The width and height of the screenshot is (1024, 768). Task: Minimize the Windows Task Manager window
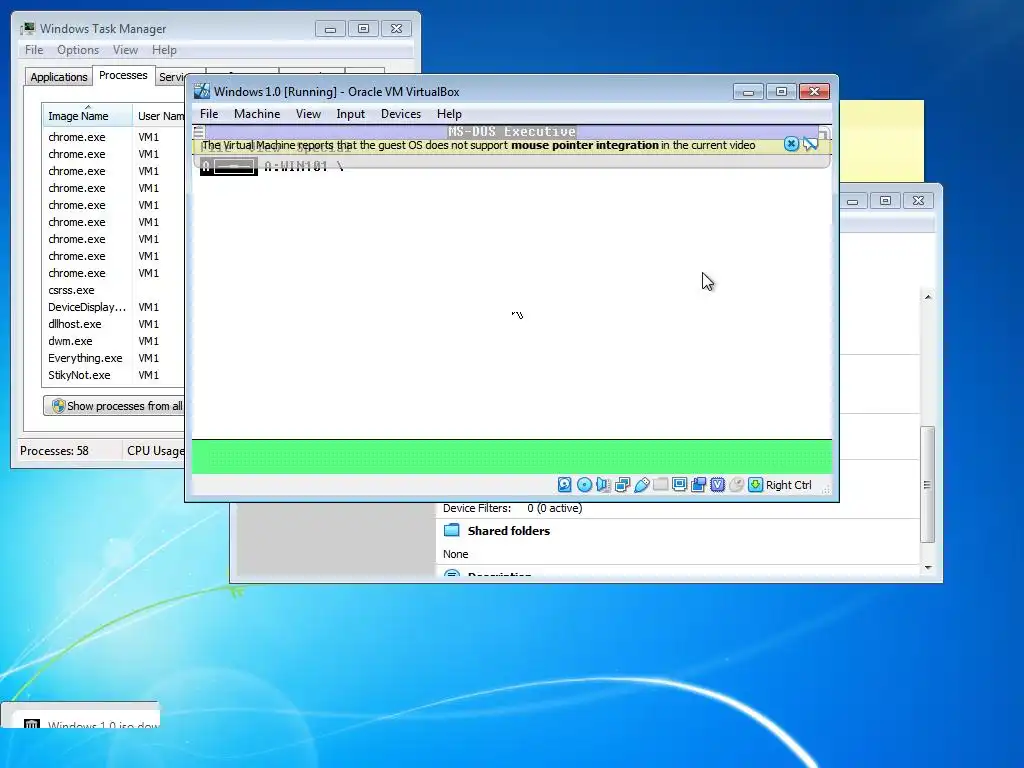click(x=330, y=29)
